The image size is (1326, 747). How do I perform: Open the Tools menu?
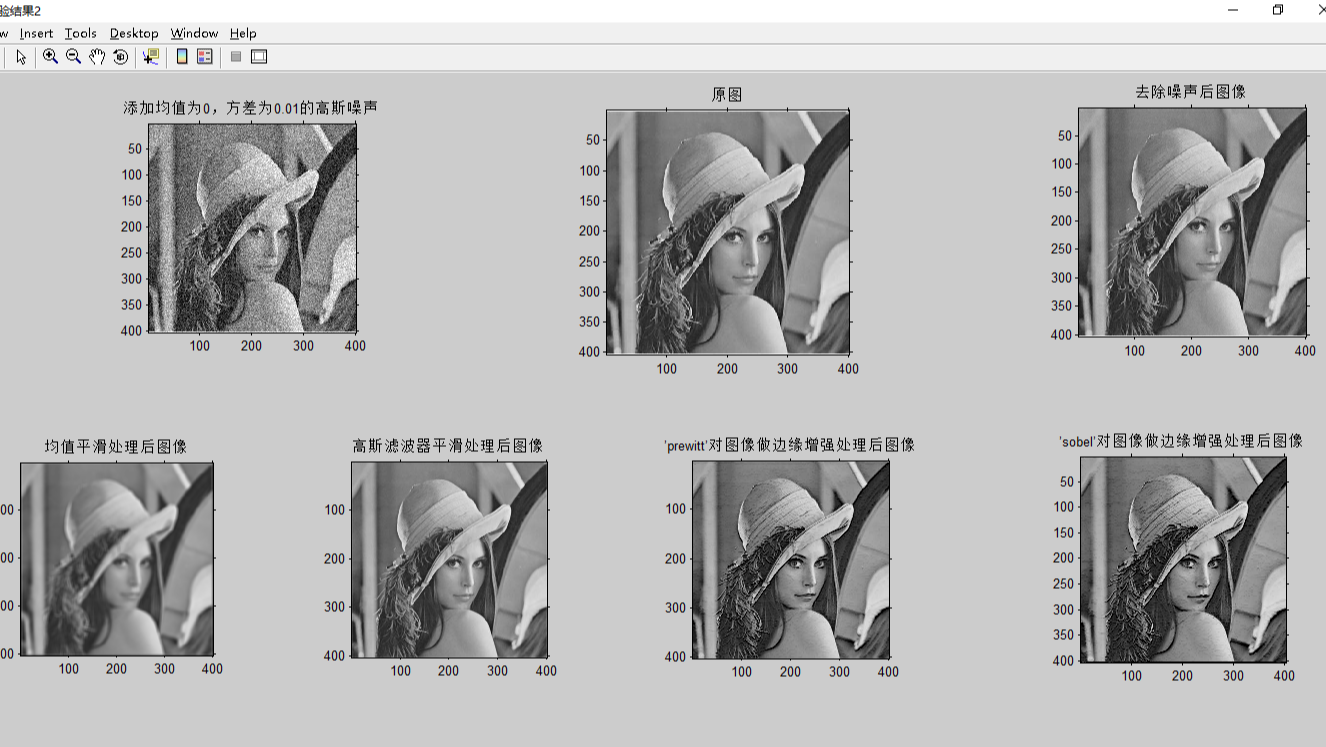point(81,33)
